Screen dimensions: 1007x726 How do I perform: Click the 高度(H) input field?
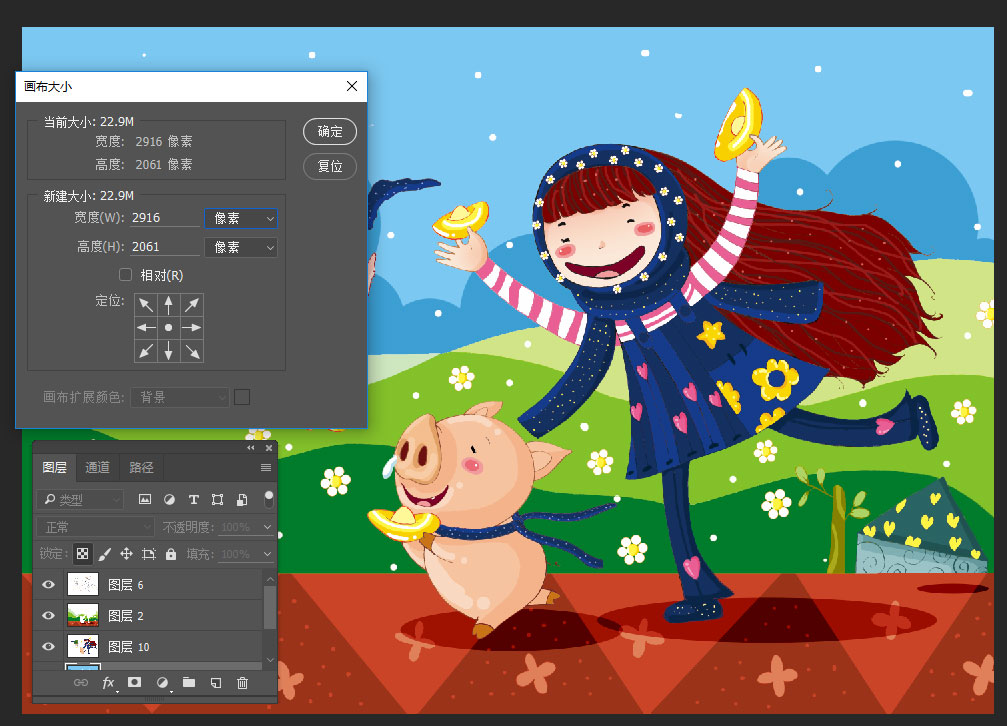165,247
